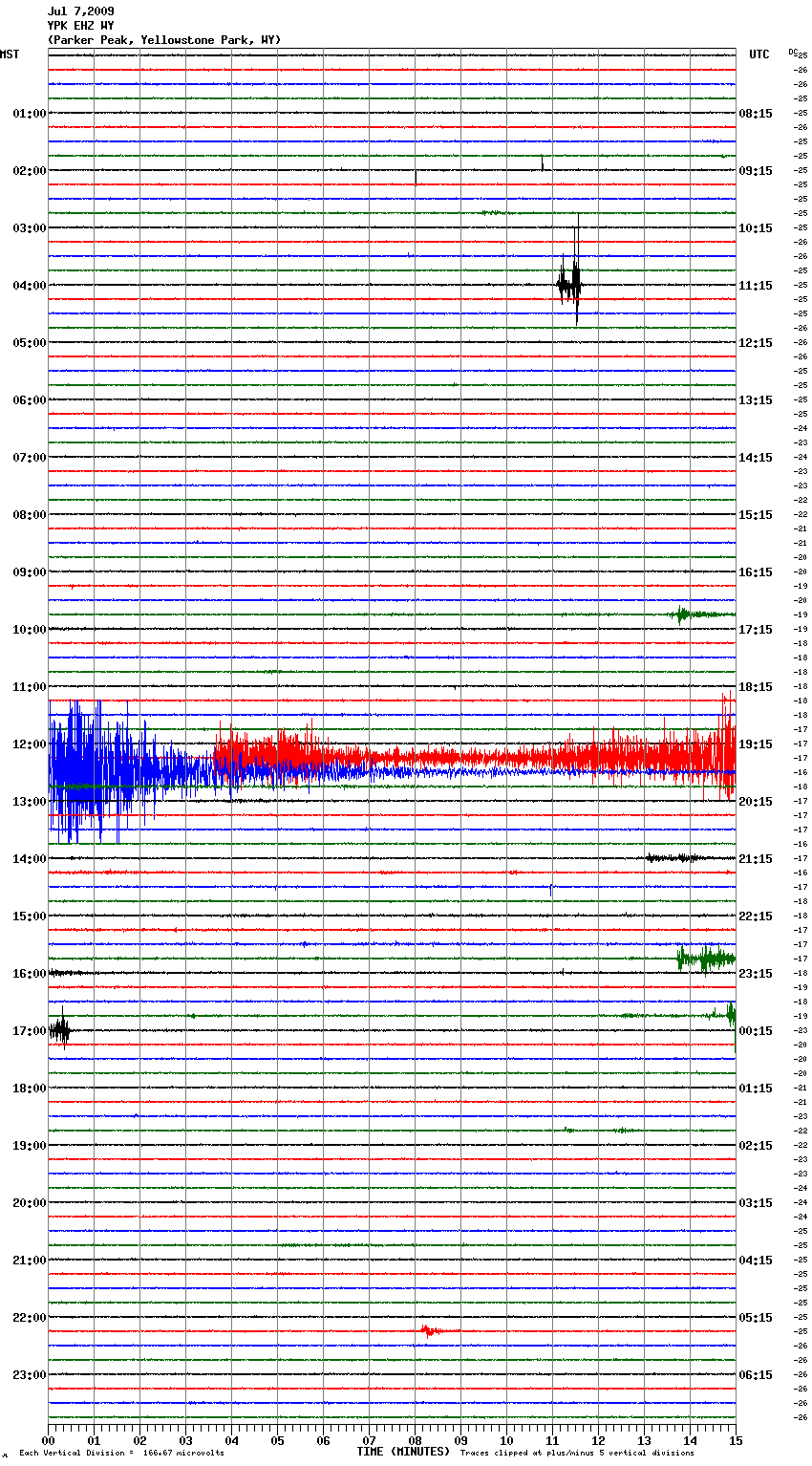The width and height of the screenshot is (812, 1466).
Task: Click the vertical division 166.67 microvolts note
Action: pos(121,1454)
